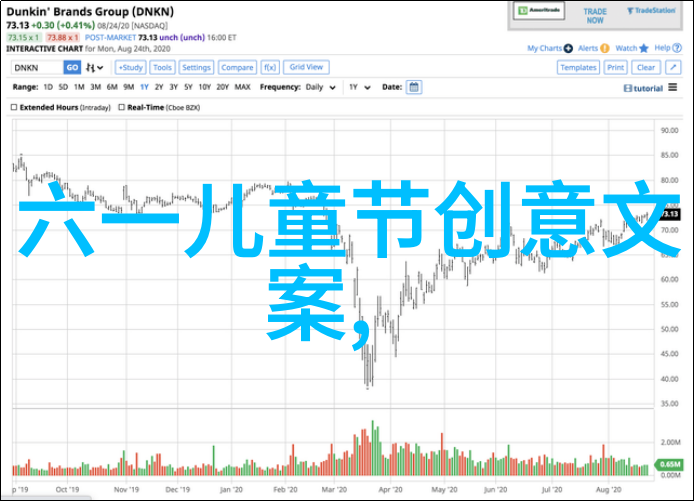Viewport: 695px width, 502px height.
Task: Enable Extended Hours checkbox
Action: pyautogui.click(x=14, y=107)
